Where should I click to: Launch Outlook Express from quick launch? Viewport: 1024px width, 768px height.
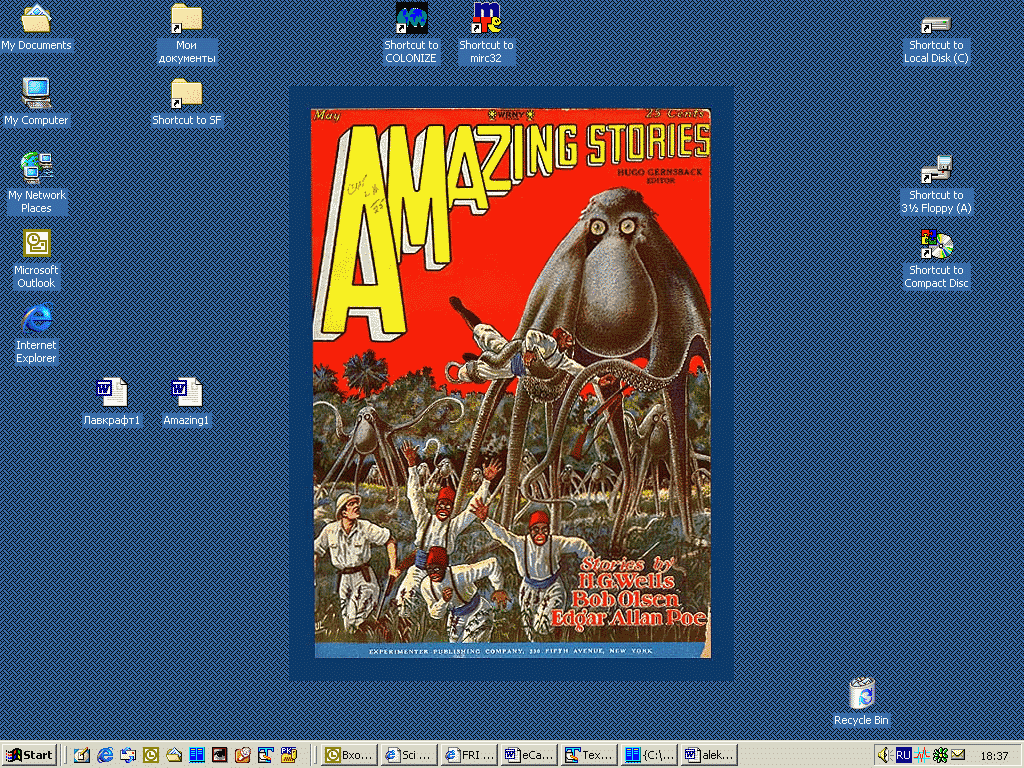pyautogui.click(x=127, y=755)
